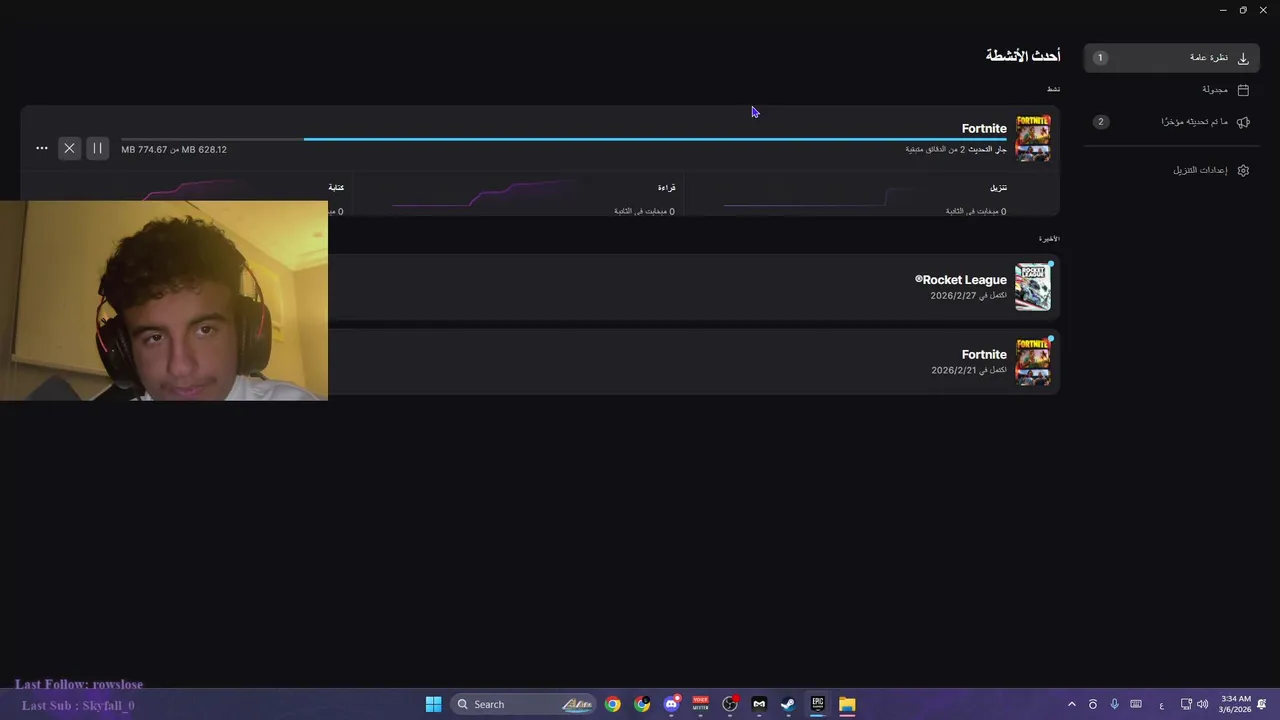The width and height of the screenshot is (1280, 720).
Task: Click the قراءة read speed graph panel
Action: tap(518, 196)
